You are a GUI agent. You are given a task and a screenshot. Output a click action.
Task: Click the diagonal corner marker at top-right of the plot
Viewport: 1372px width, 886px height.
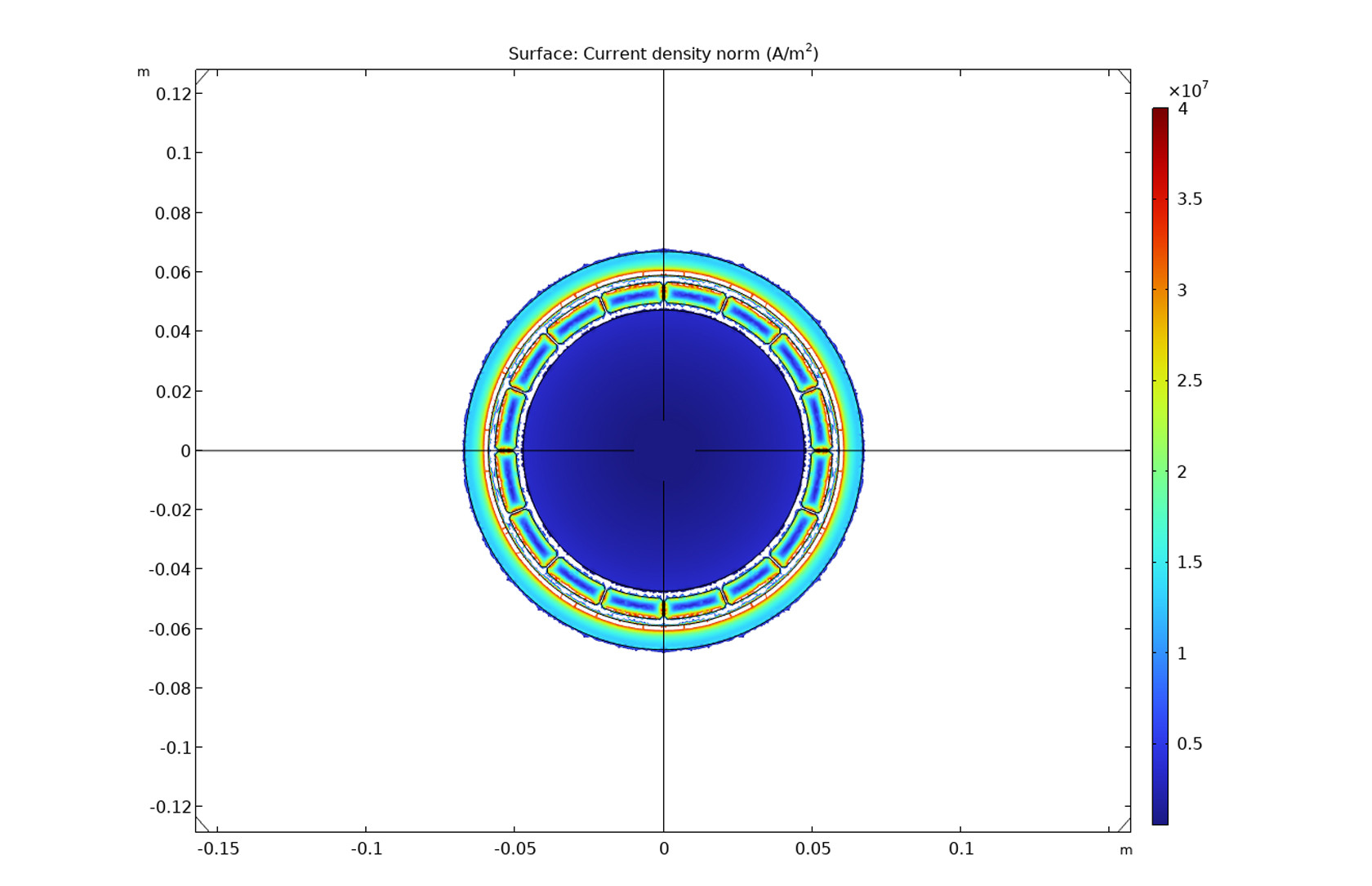coord(1124,77)
